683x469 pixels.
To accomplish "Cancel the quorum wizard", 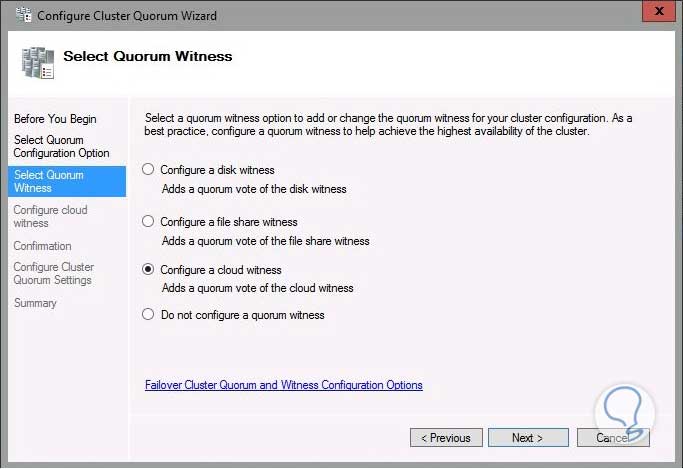I will pos(612,438).
